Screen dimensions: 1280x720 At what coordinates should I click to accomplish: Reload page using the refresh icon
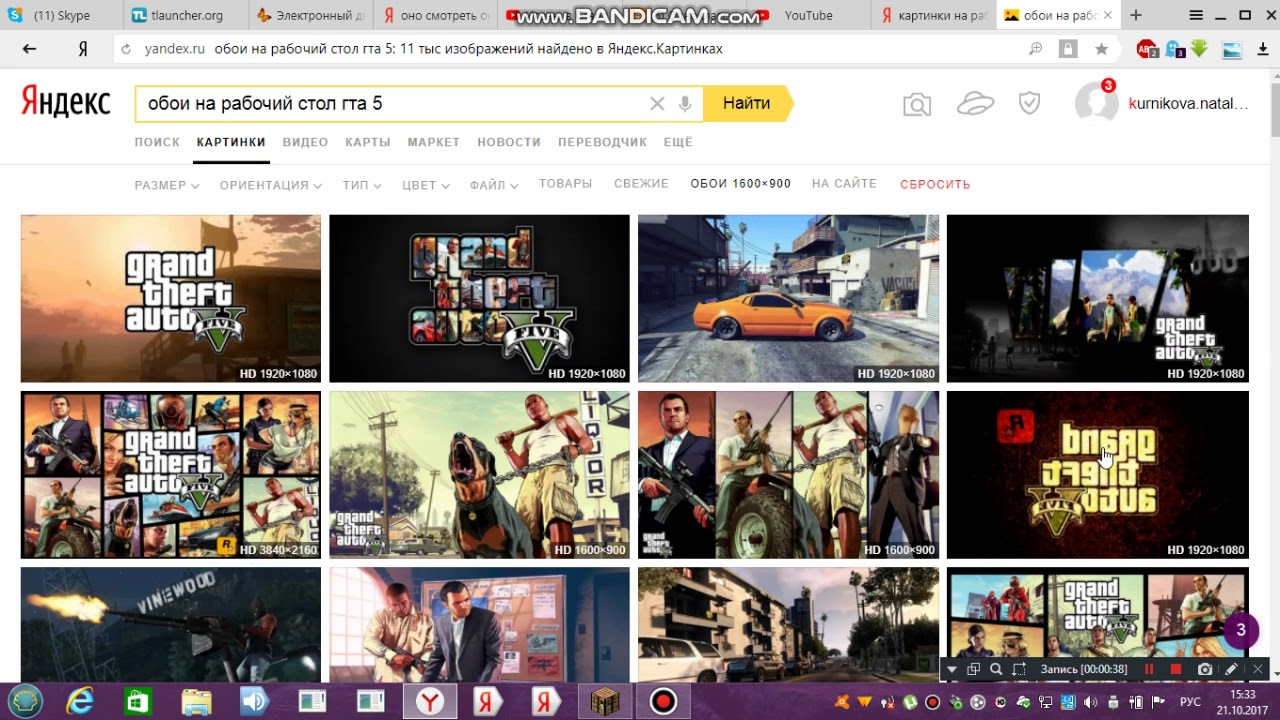coord(125,49)
